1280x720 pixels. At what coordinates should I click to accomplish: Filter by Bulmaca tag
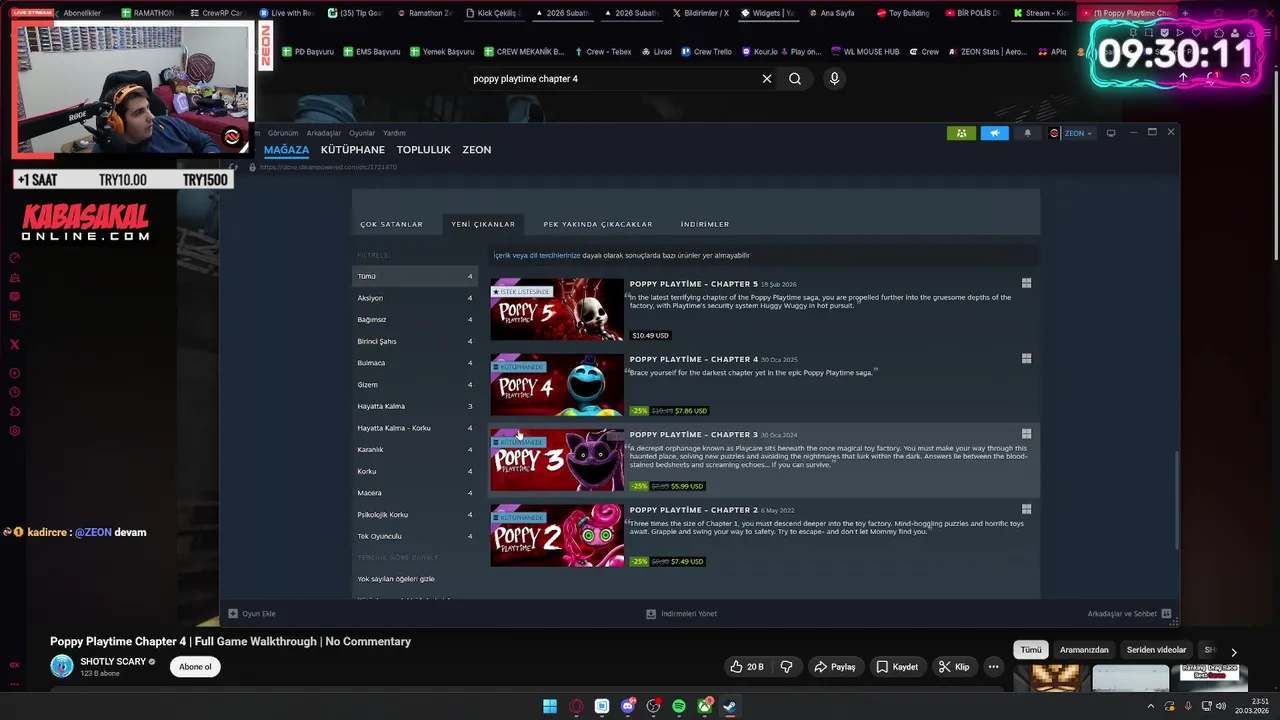tap(415, 363)
